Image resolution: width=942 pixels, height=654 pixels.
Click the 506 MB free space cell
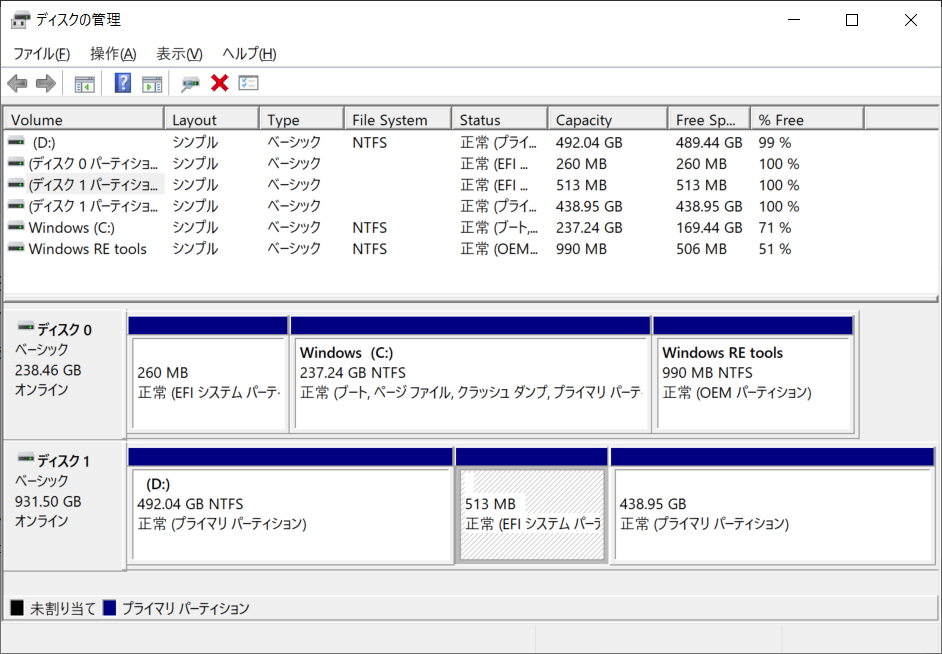click(702, 249)
